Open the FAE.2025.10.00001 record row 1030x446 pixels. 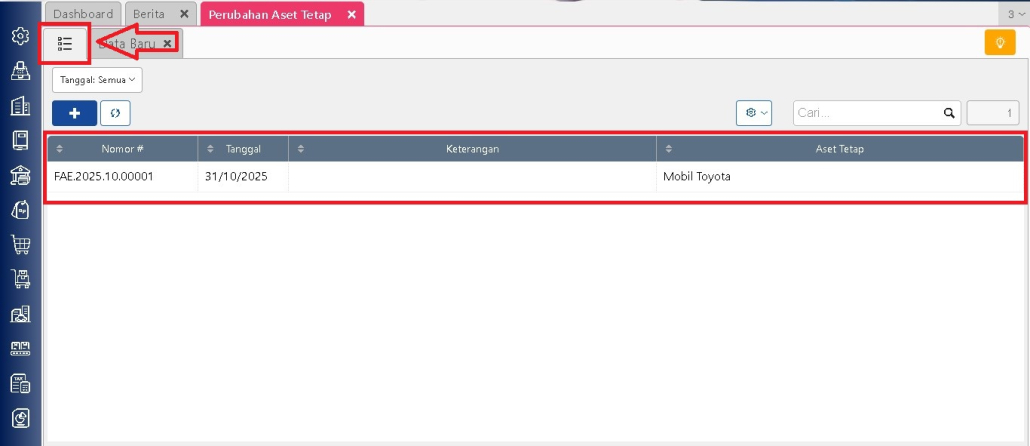click(111, 177)
